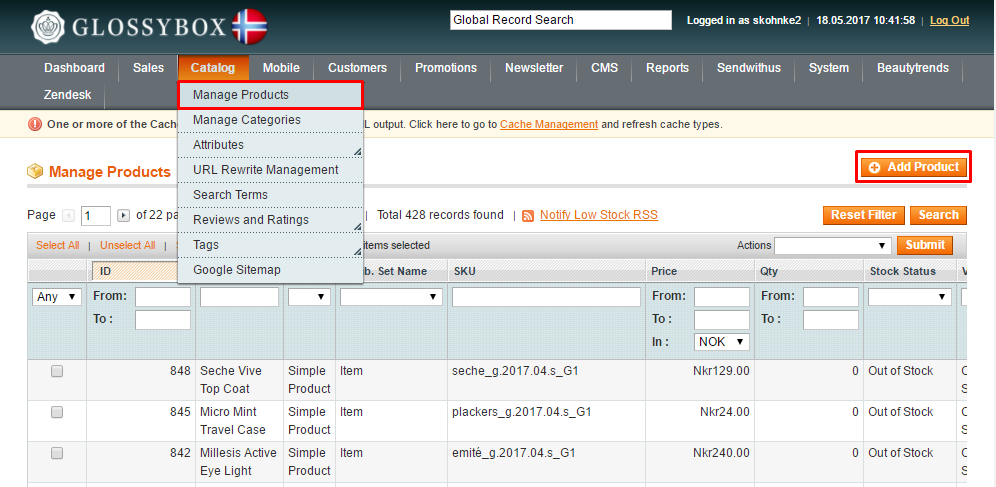The height and width of the screenshot is (487, 996).
Task: Click the Reset Filter button
Action: 863,215
